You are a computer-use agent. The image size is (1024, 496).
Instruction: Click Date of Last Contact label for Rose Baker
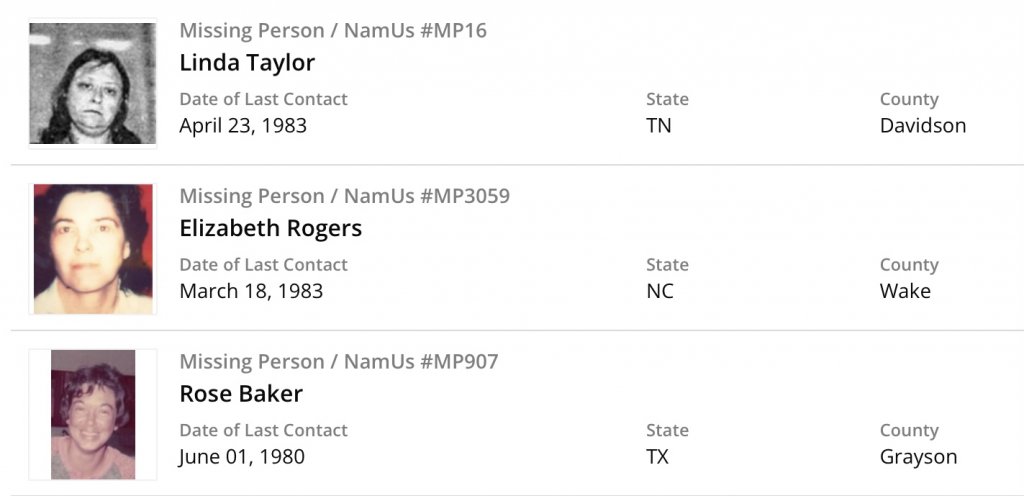click(263, 430)
